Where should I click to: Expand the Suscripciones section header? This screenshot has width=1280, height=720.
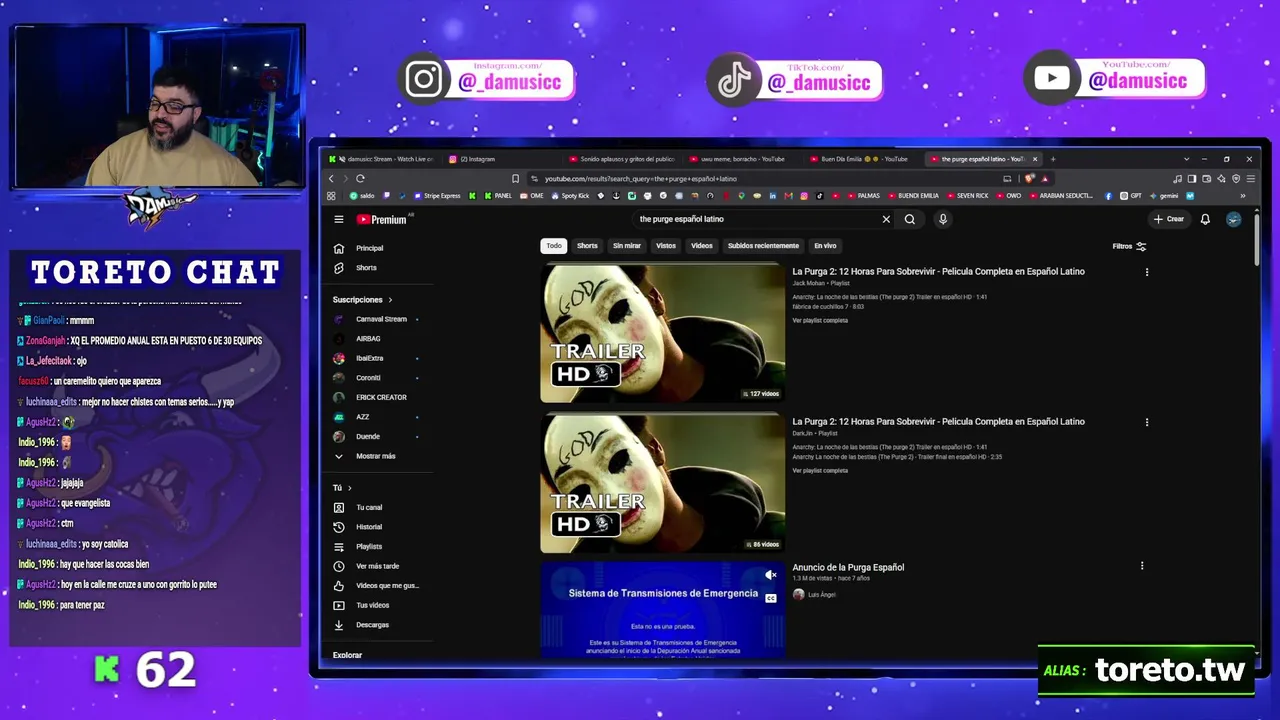(363, 300)
